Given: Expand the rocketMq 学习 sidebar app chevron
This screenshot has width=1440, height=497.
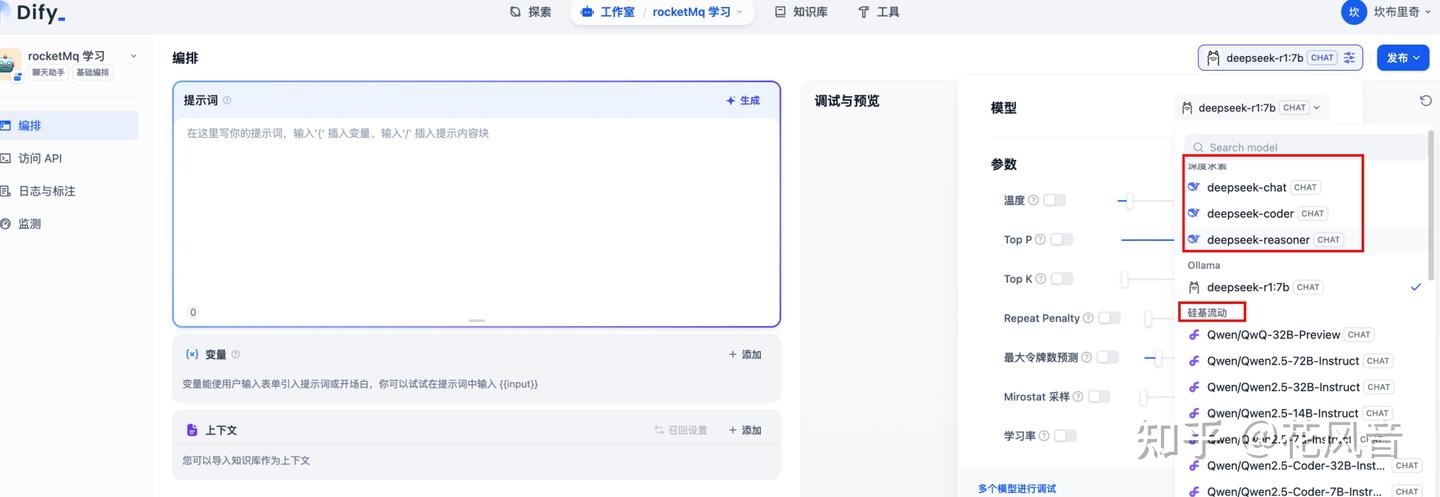Looking at the screenshot, I should [x=133, y=56].
